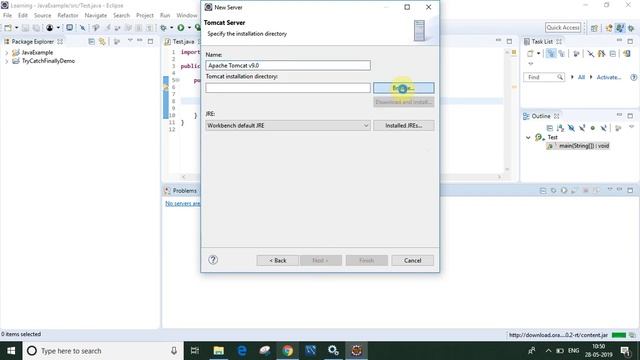This screenshot has width=640, height=360.
Task: Click the green Run toolbar button
Action: 181,28
